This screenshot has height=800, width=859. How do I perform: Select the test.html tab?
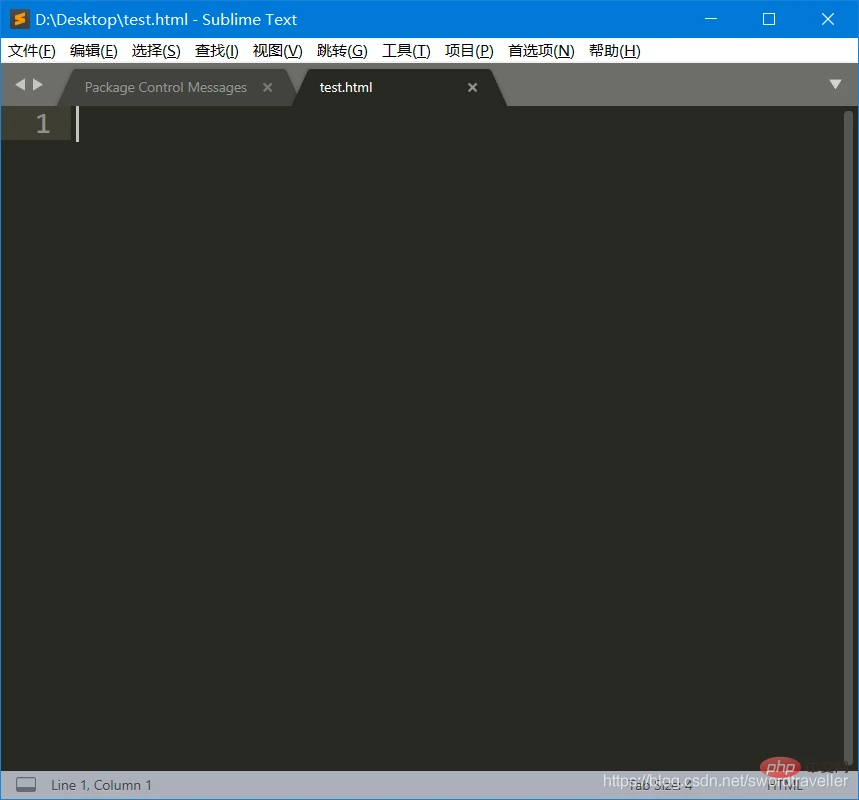click(346, 87)
